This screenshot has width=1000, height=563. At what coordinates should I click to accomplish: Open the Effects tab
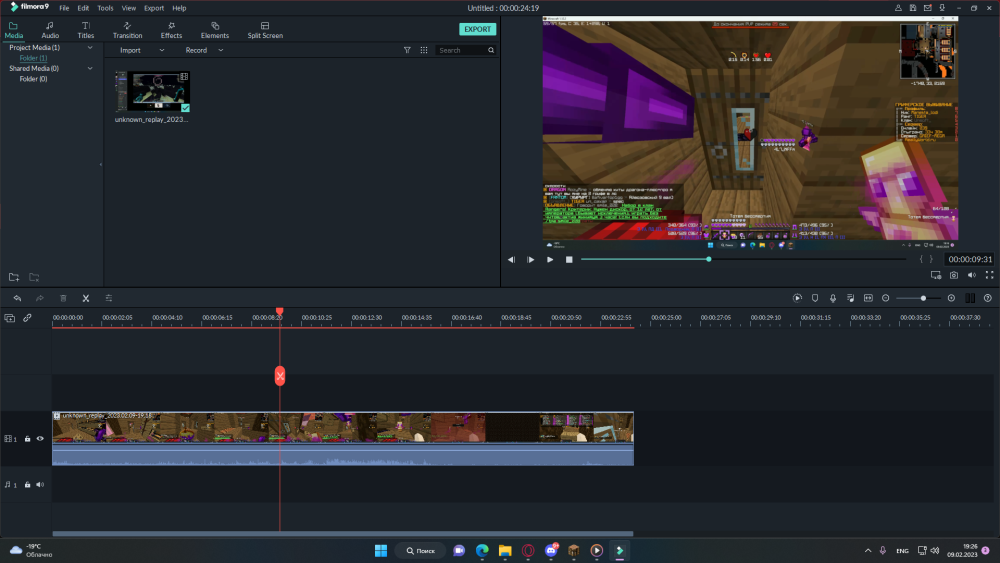click(171, 30)
